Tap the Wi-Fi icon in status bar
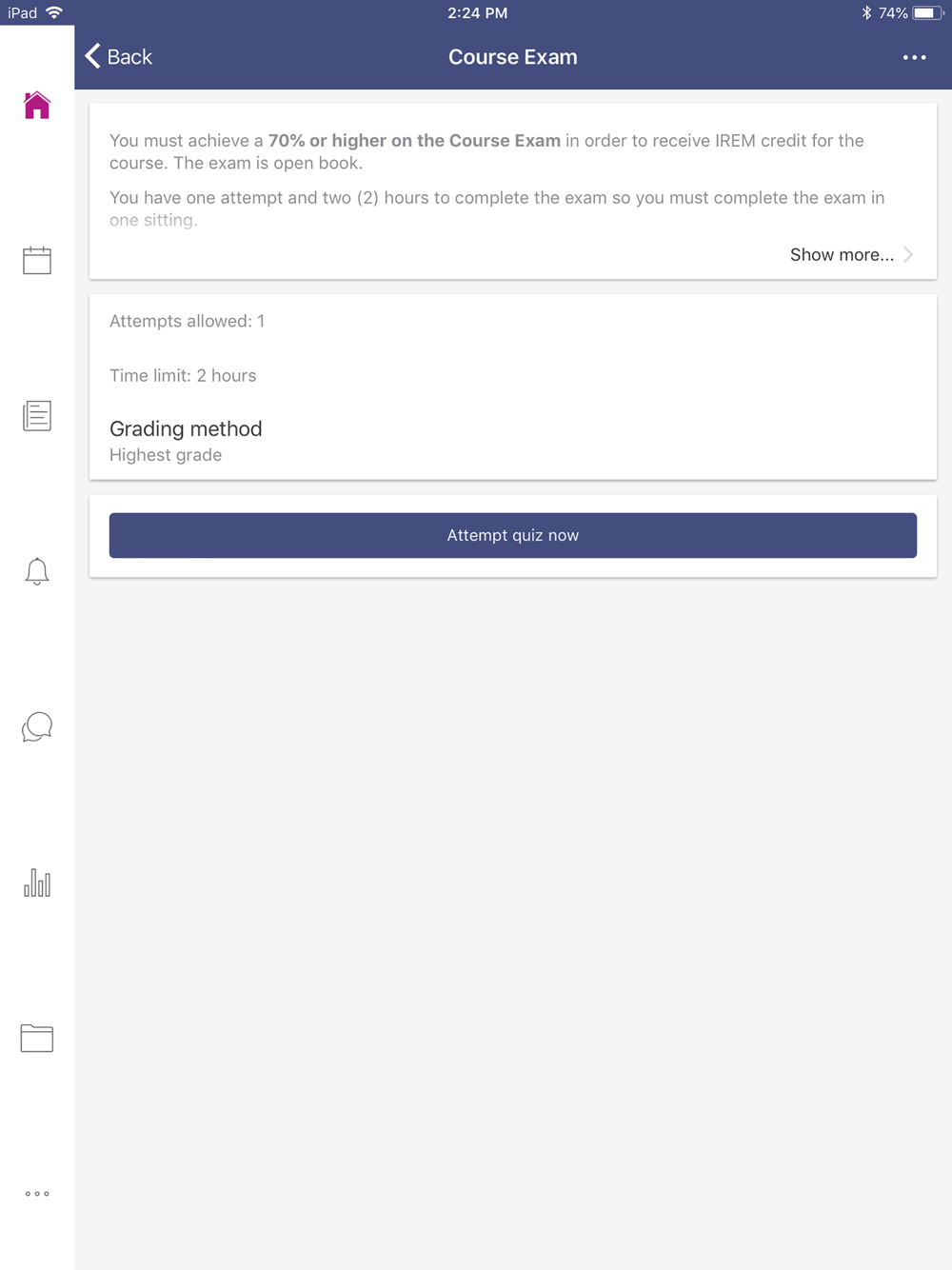The width and height of the screenshot is (952, 1270). click(x=54, y=12)
